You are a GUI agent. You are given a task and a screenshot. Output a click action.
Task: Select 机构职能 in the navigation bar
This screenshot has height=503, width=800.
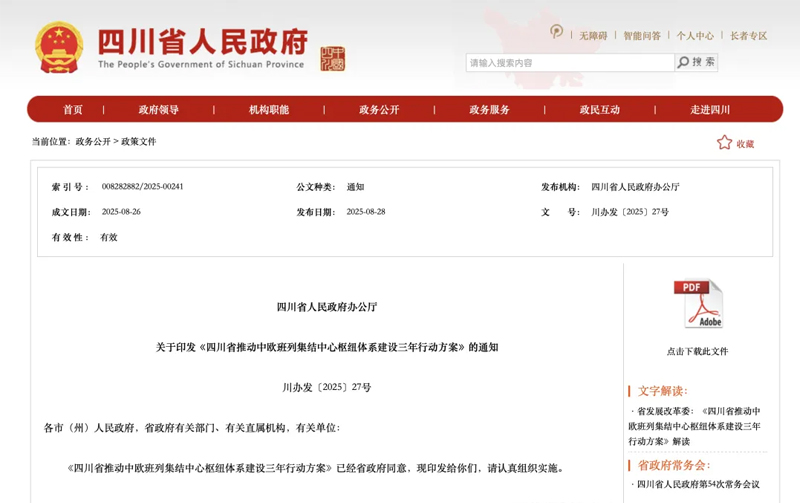pyautogui.click(x=269, y=110)
